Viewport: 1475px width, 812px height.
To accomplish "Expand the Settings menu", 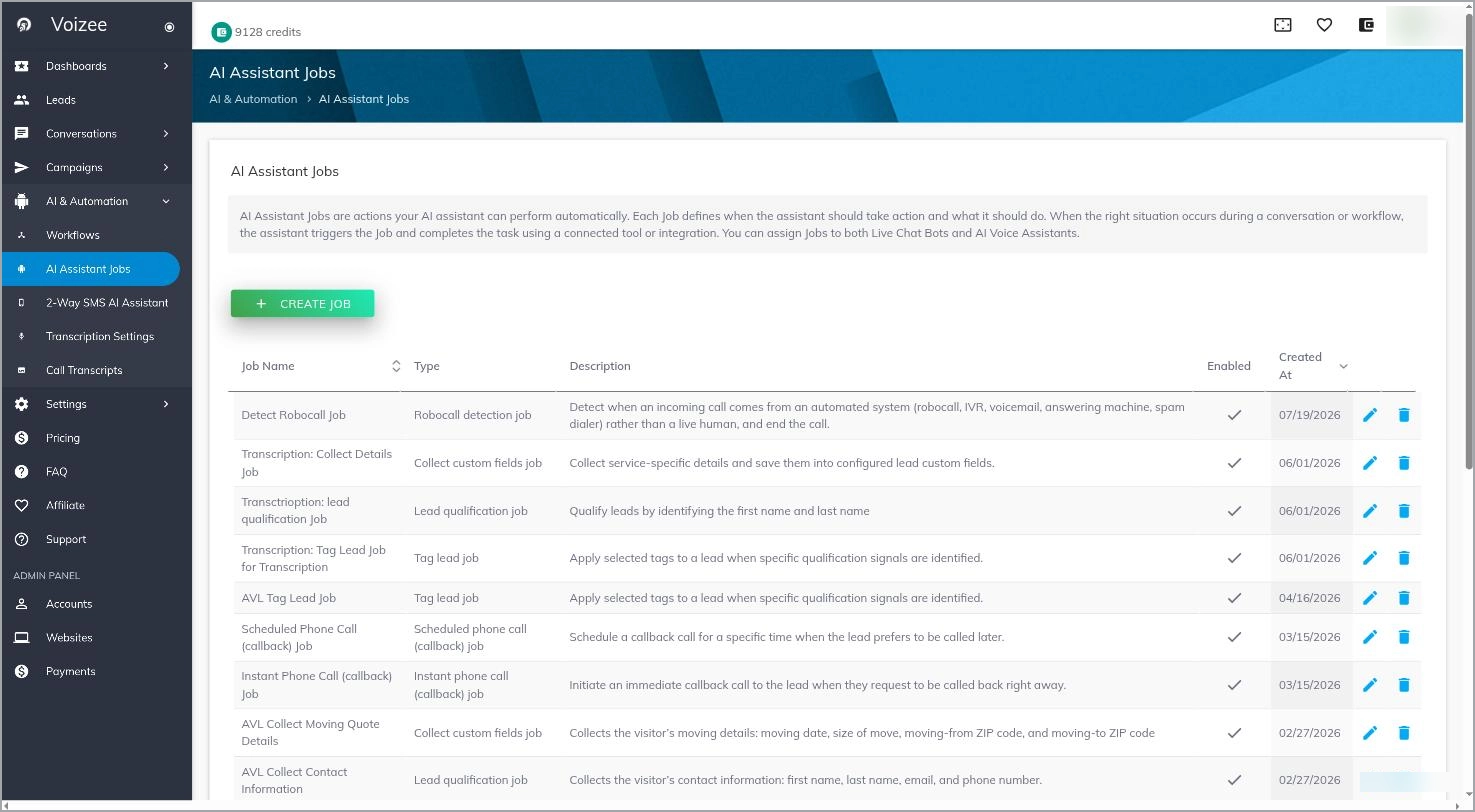I will (x=96, y=404).
